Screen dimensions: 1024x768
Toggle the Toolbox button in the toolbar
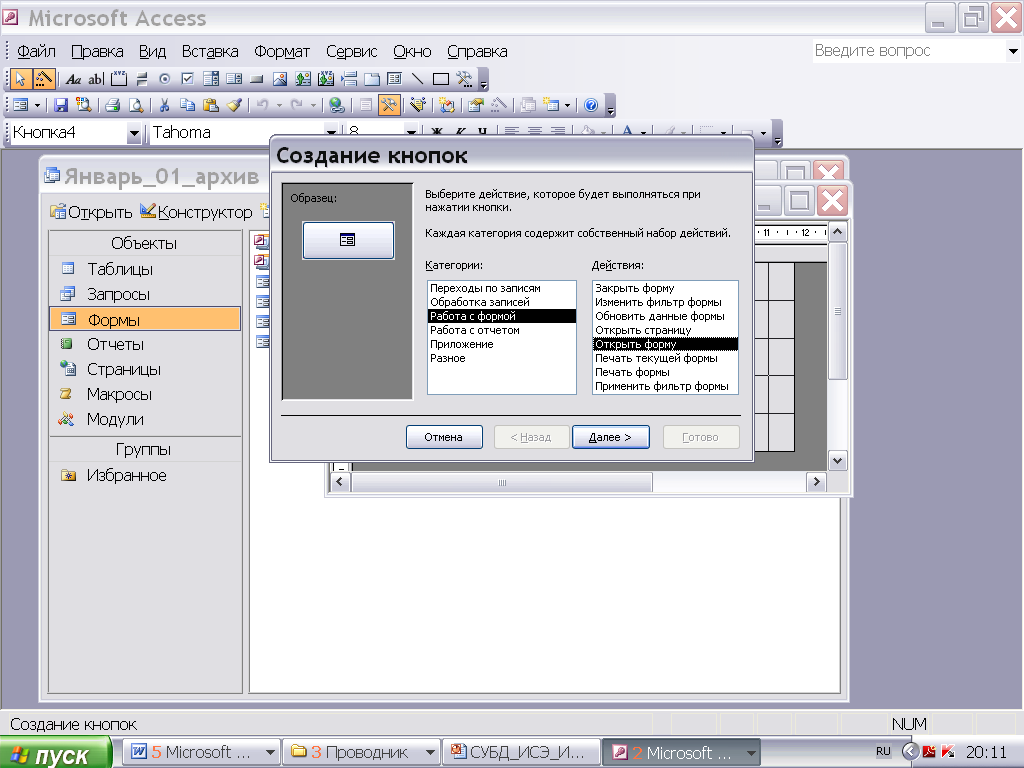pos(389,105)
